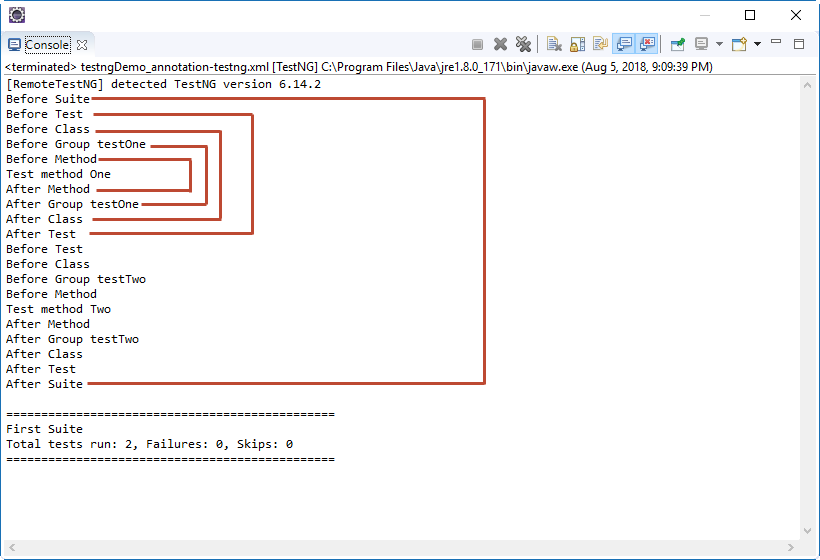Pin the console

[678, 44]
